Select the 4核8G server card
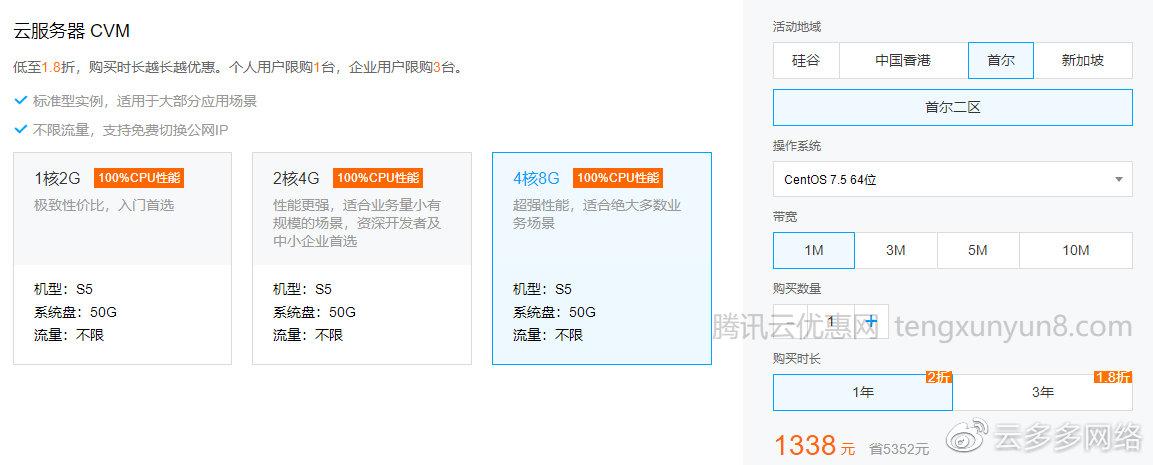This screenshot has width=1153, height=465. (x=602, y=258)
